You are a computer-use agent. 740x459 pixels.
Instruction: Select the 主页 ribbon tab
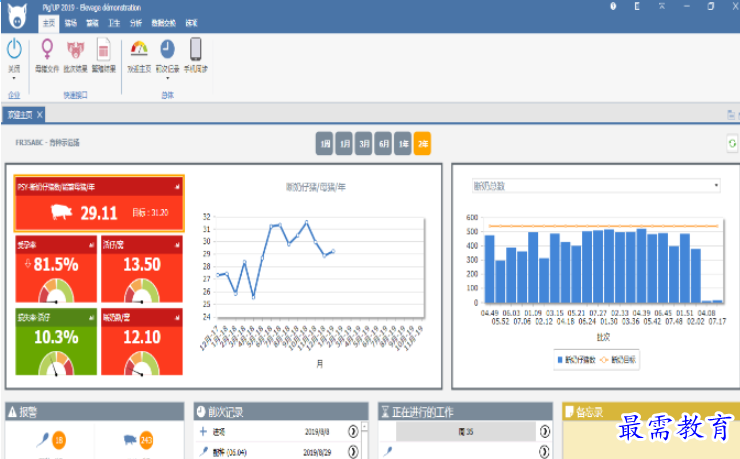point(49,23)
